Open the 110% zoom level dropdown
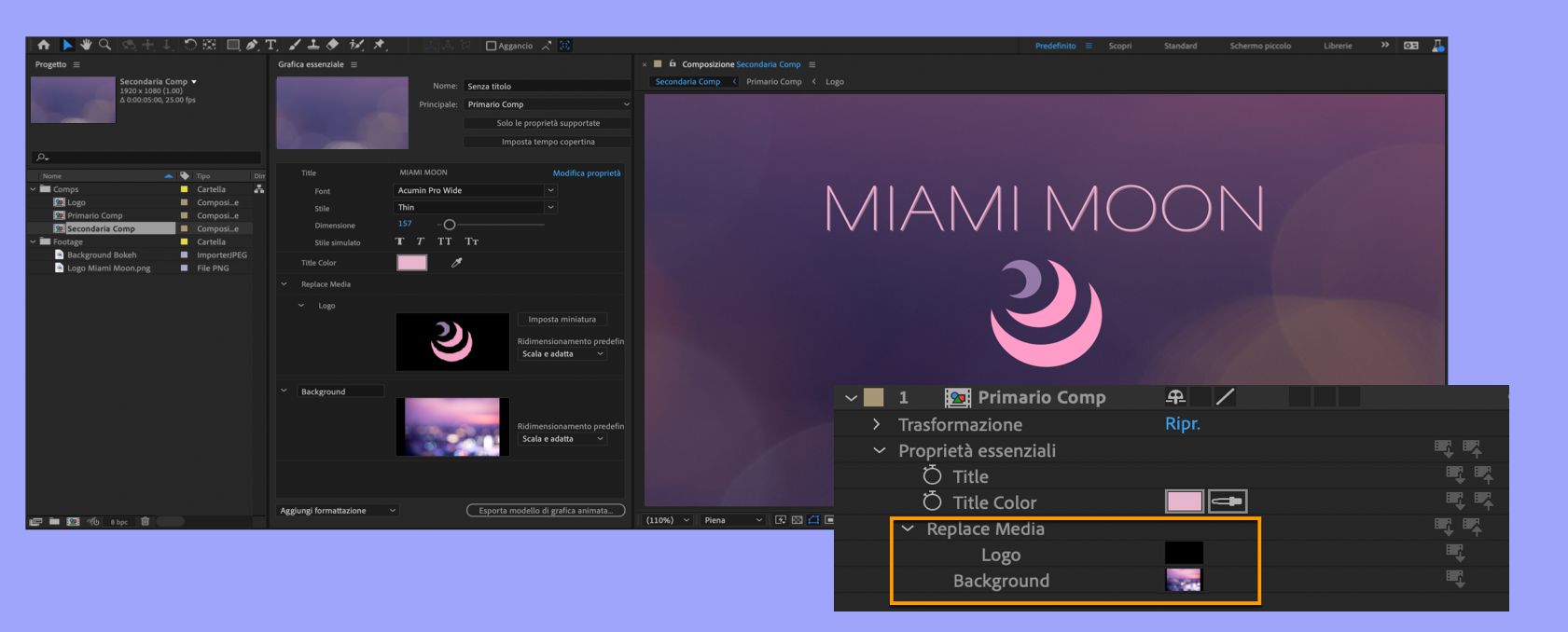The width and height of the screenshot is (1568, 632). pos(668,520)
